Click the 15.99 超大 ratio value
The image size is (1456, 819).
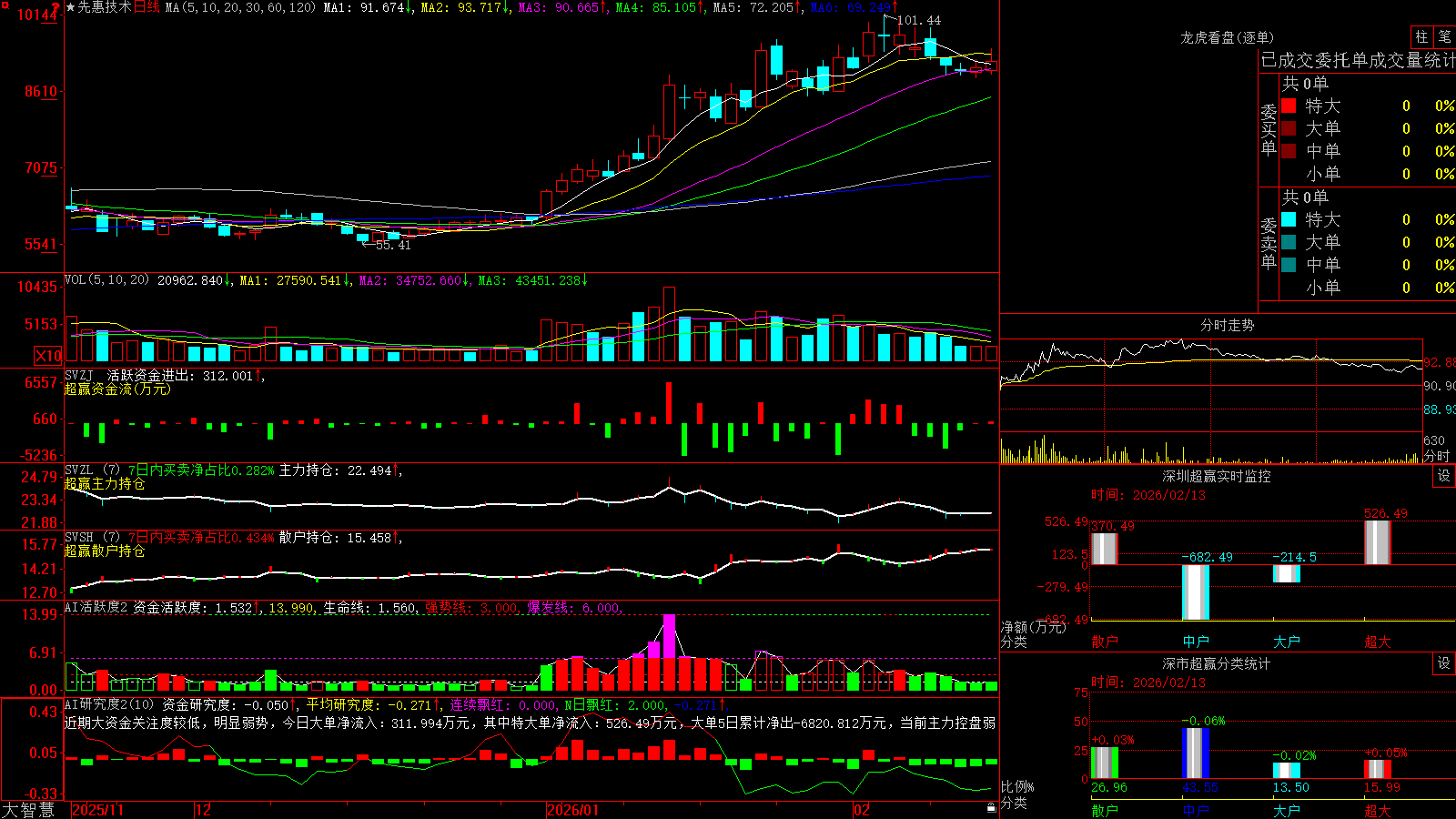(1381, 787)
